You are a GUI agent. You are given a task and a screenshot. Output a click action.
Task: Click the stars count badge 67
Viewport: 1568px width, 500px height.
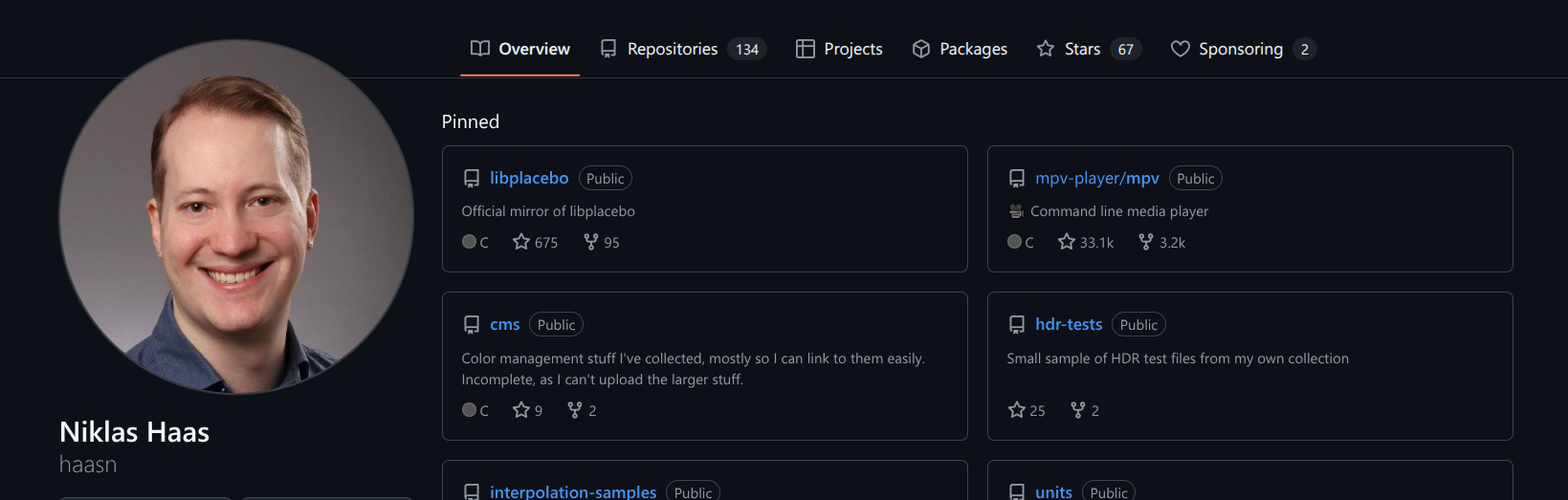pos(1126,49)
